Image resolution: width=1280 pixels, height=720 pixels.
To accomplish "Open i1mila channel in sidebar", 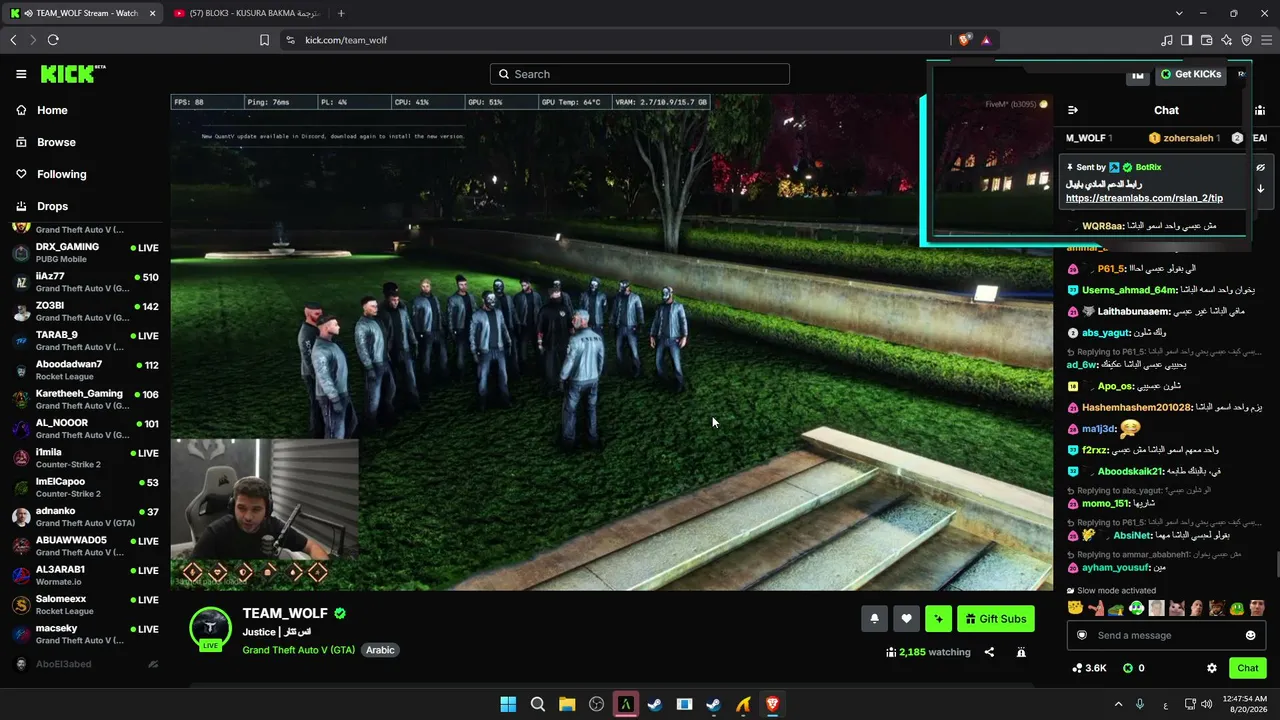I will 85,458.
